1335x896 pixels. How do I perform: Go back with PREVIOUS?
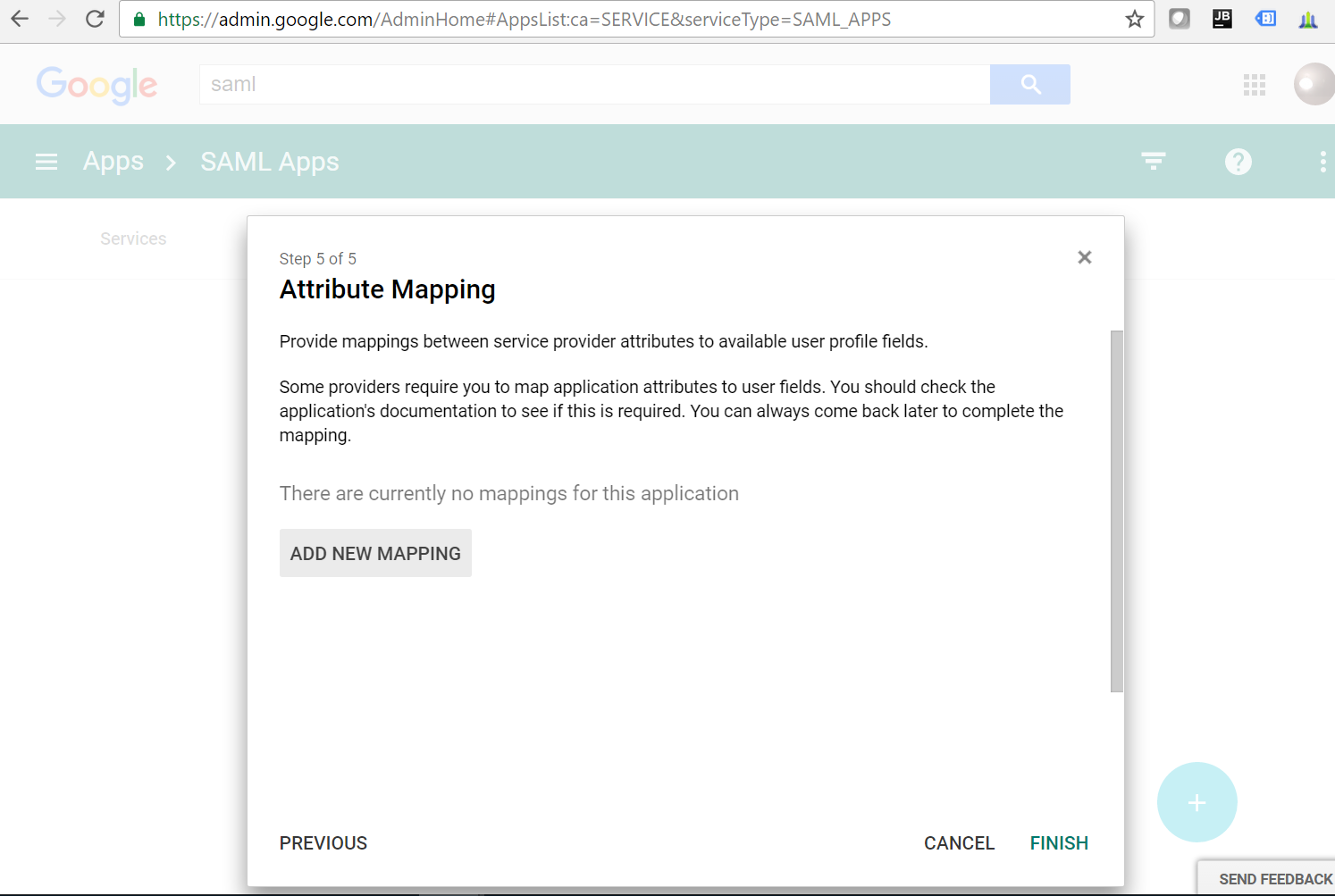(x=323, y=842)
